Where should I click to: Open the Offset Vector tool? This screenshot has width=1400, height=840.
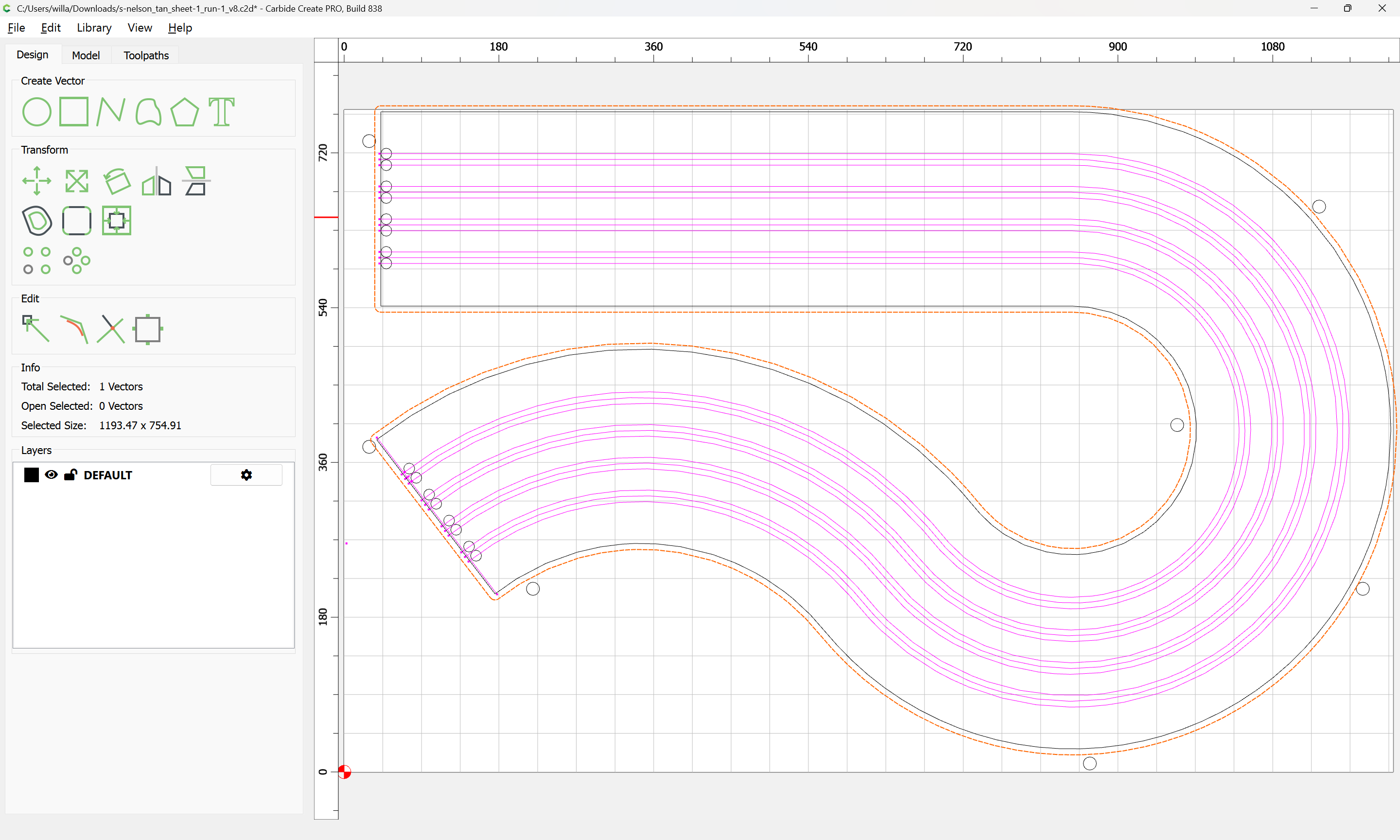point(37,220)
